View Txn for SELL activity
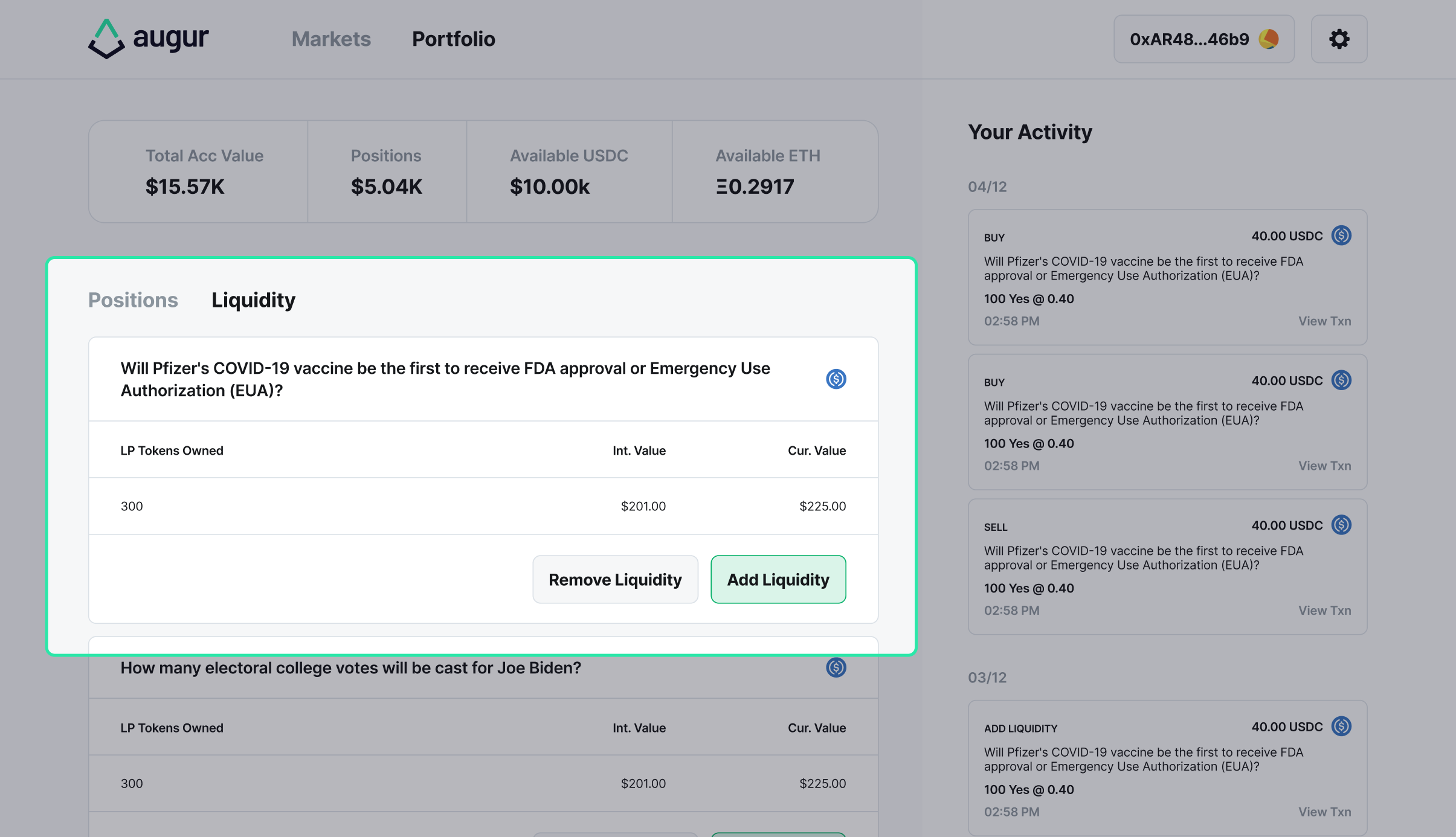The width and height of the screenshot is (1456, 837). (x=1324, y=611)
